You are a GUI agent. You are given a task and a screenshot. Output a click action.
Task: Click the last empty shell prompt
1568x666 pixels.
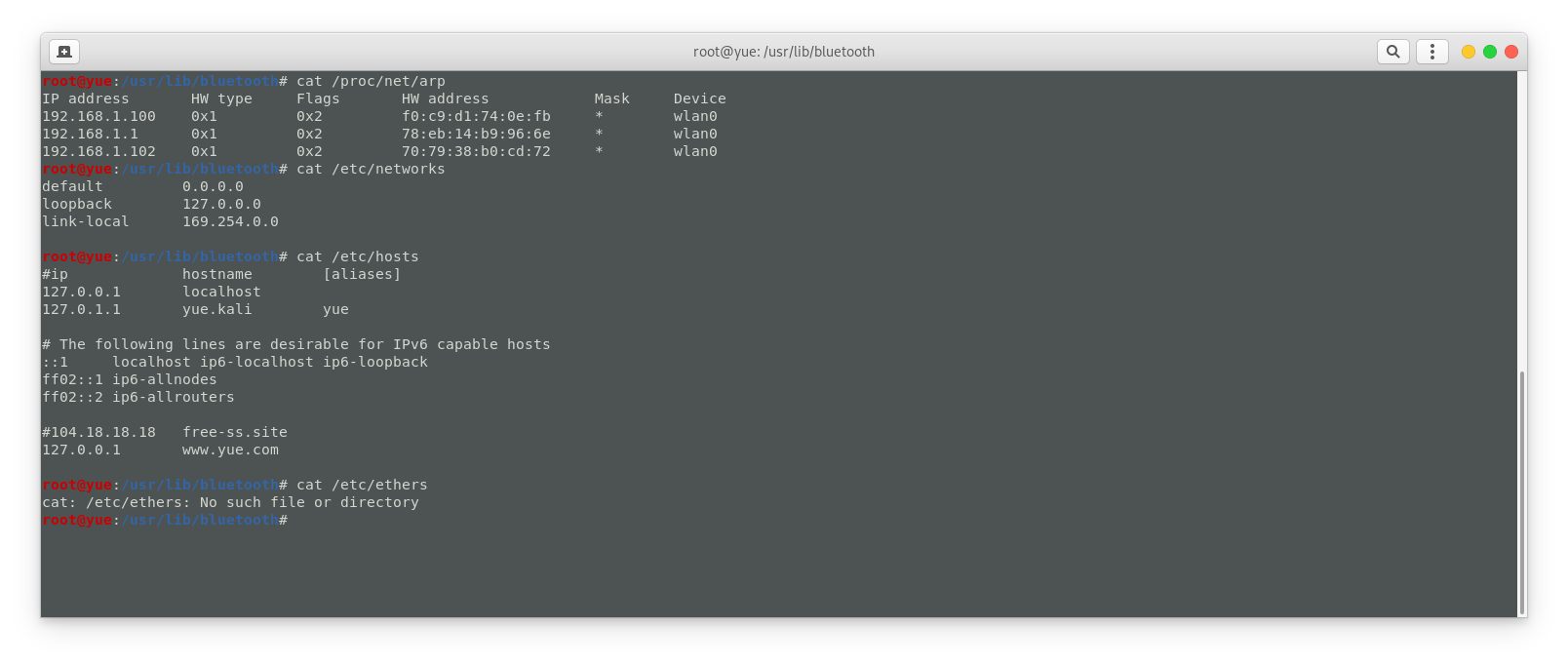click(x=165, y=520)
